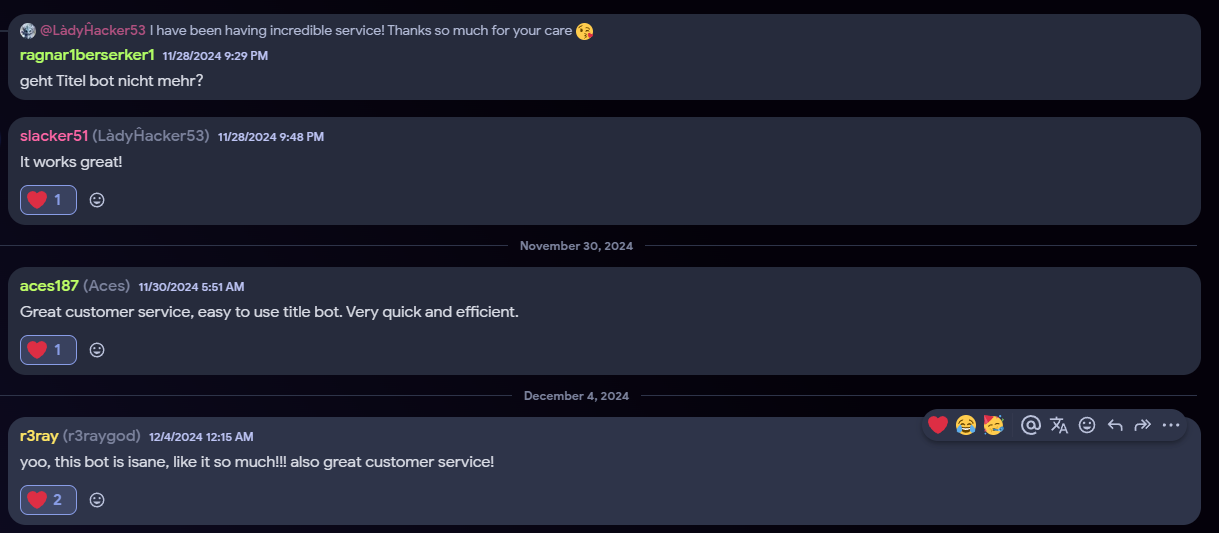Add reaction smiley under aces187's message
Screen dimensions: 1219x533
(x=97, y=350)
